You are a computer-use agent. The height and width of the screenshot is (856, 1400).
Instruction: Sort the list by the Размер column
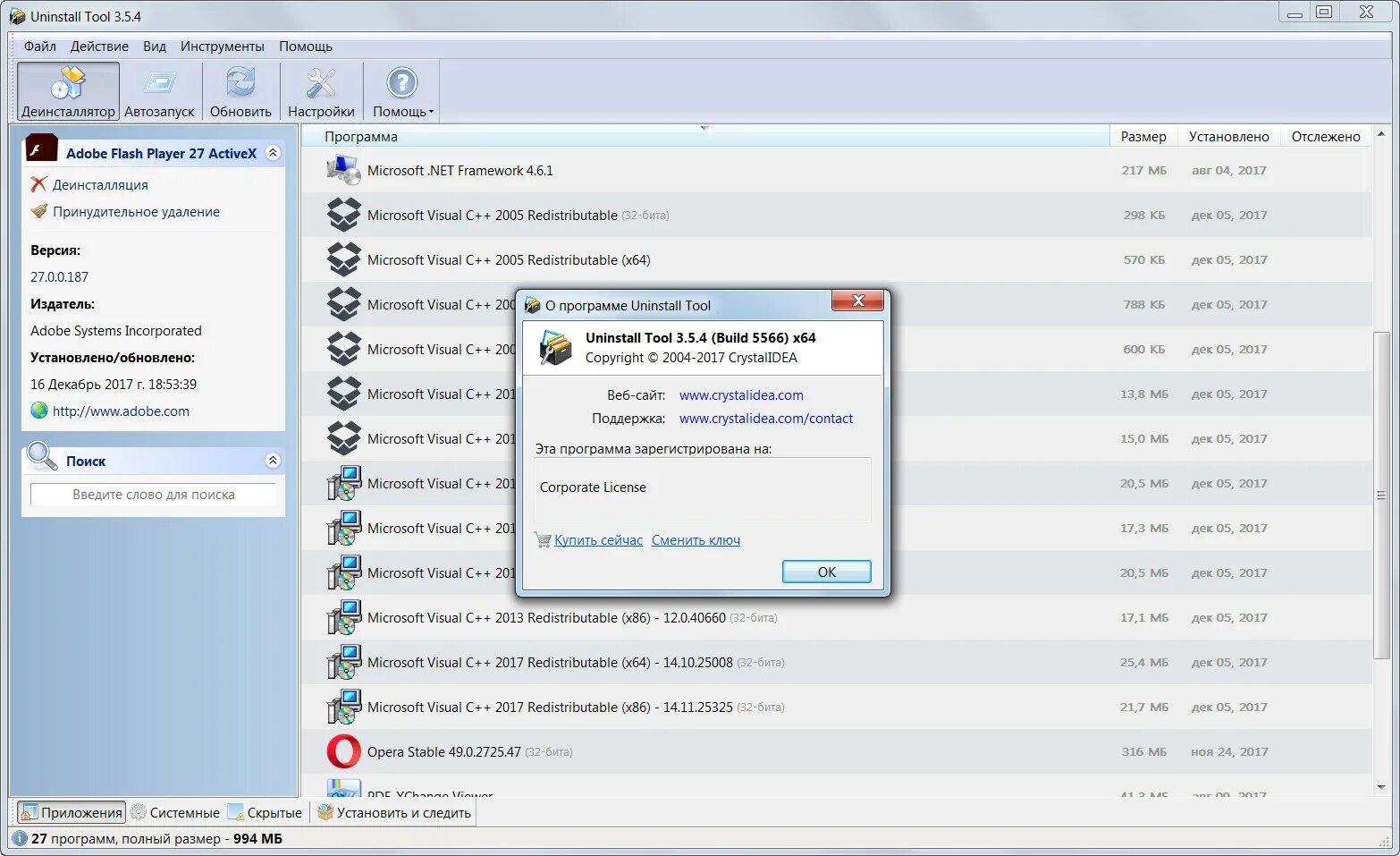pyautogui.click(x=1143, y=137)
